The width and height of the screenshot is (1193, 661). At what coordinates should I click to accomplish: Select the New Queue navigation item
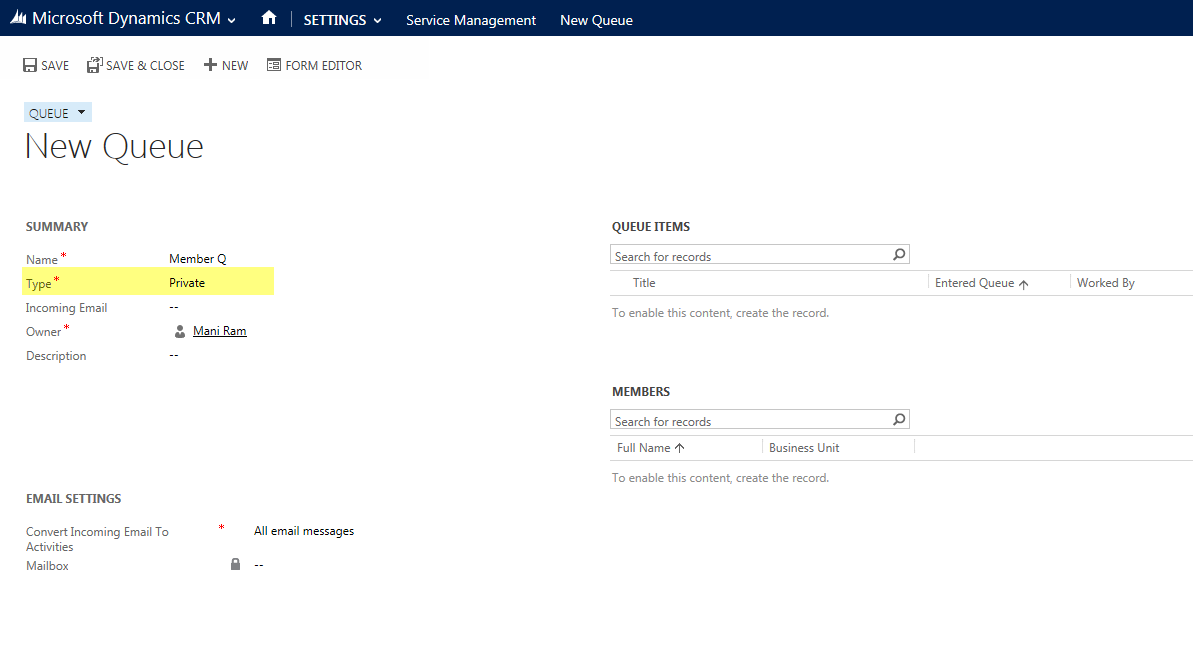click(x=596, y=19)
